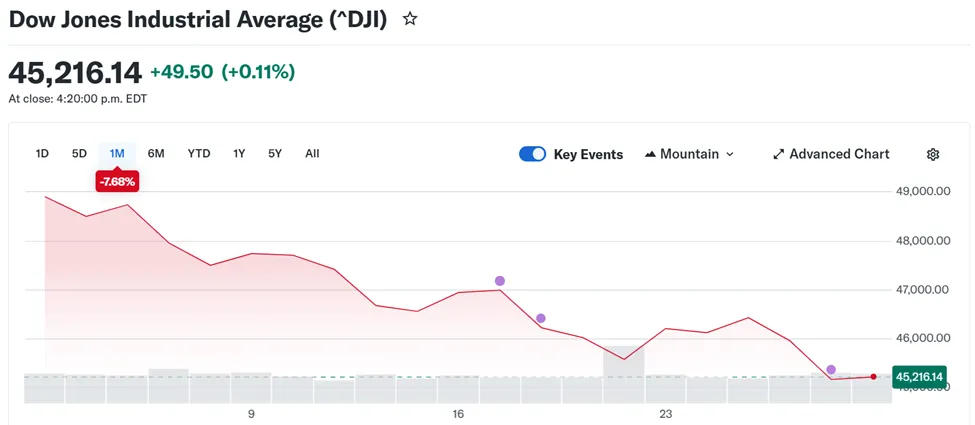Screen dimensions: 975x425
Task: Click the 48,000.00 axis label
Action: click(922, 241)
